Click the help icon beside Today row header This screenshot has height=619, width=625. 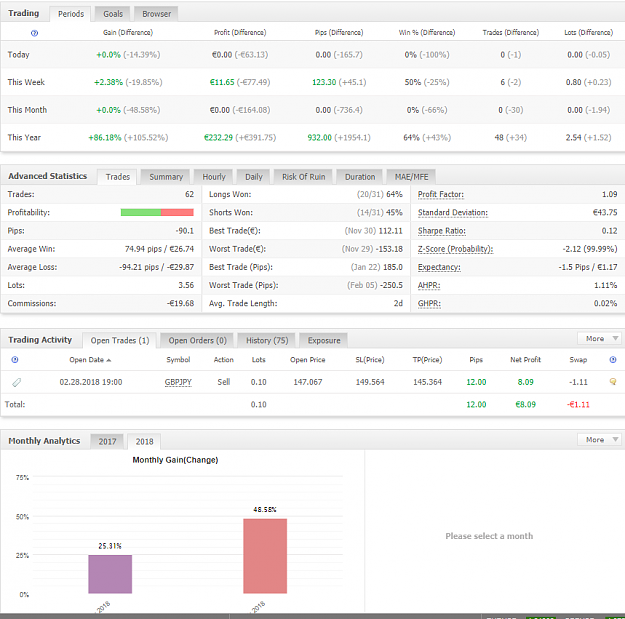pyautogui.click(x=34, y=33)
